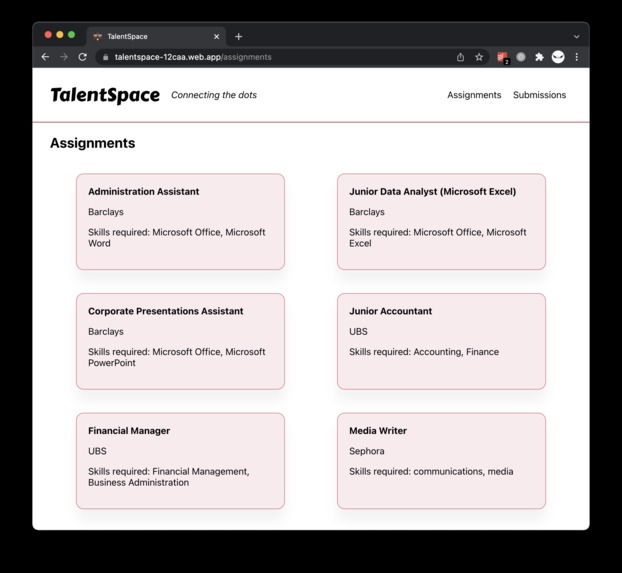Click the grey circular extension icon

point(521,57)
